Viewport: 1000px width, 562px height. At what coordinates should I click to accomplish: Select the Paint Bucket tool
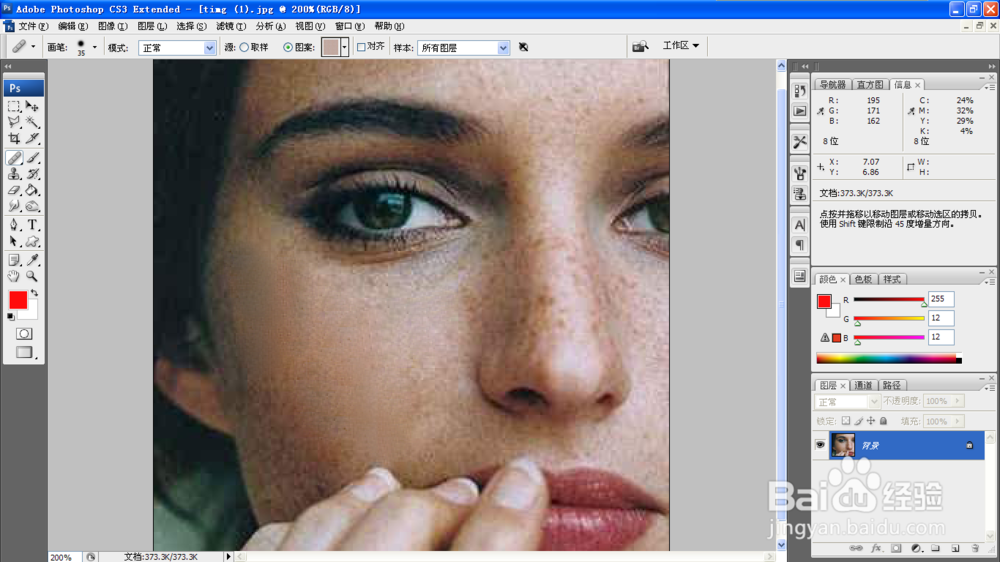[32, 190]
